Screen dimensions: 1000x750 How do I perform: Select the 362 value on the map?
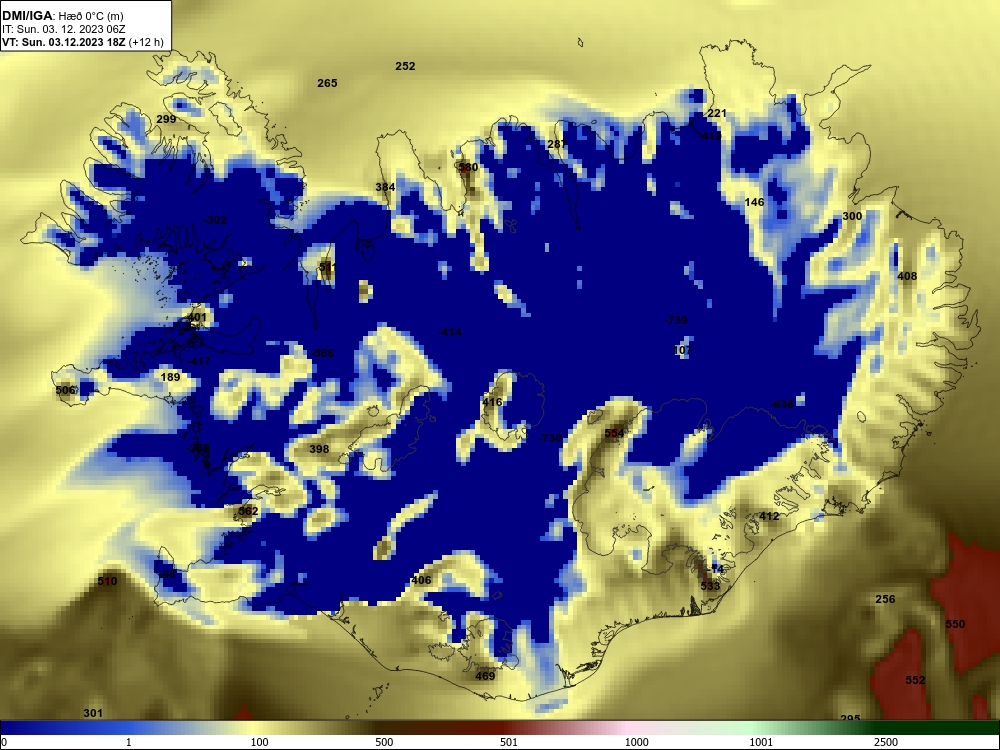pos(248,511)
